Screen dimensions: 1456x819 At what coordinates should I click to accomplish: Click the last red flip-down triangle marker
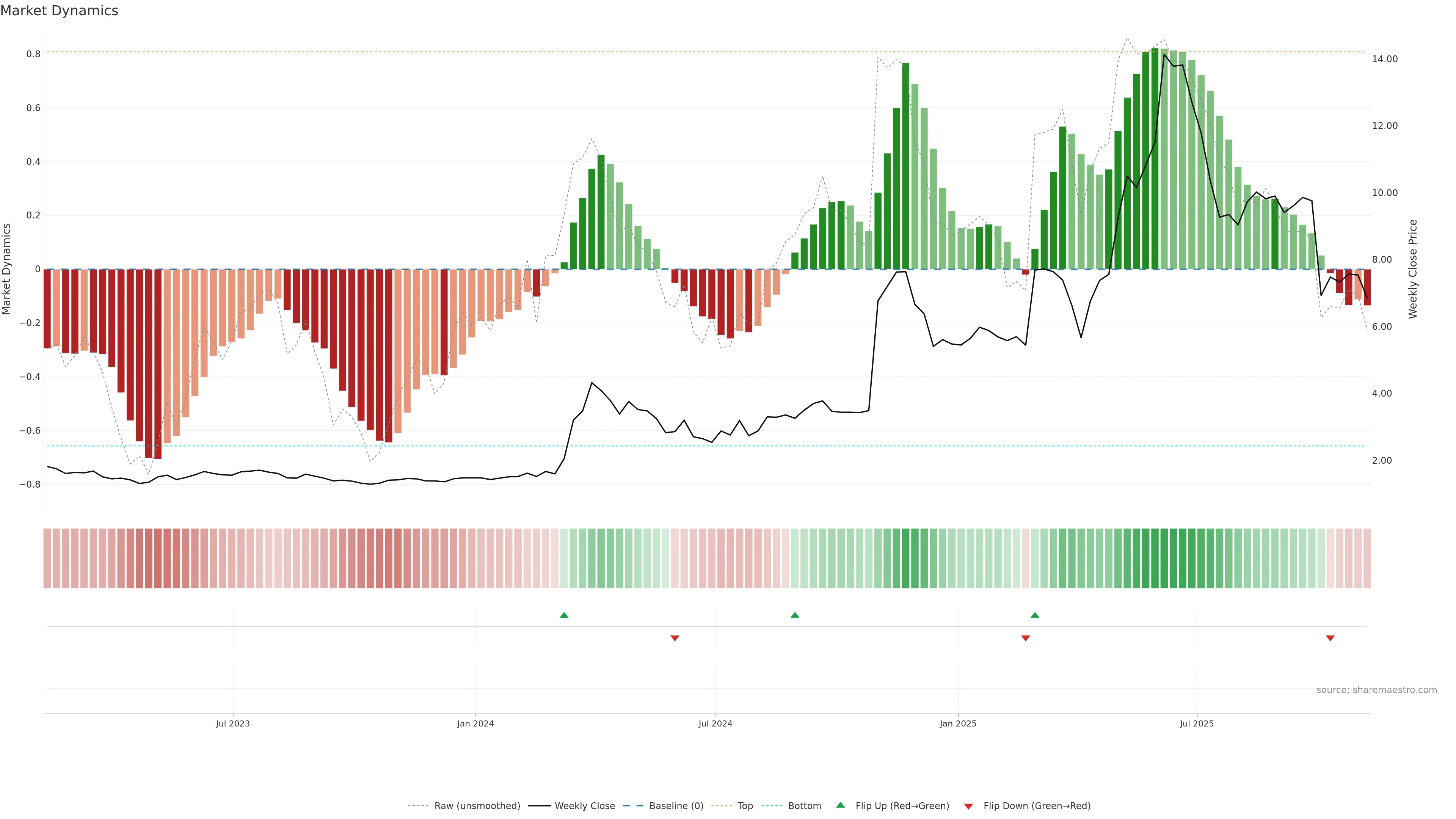pos(1330,638)
